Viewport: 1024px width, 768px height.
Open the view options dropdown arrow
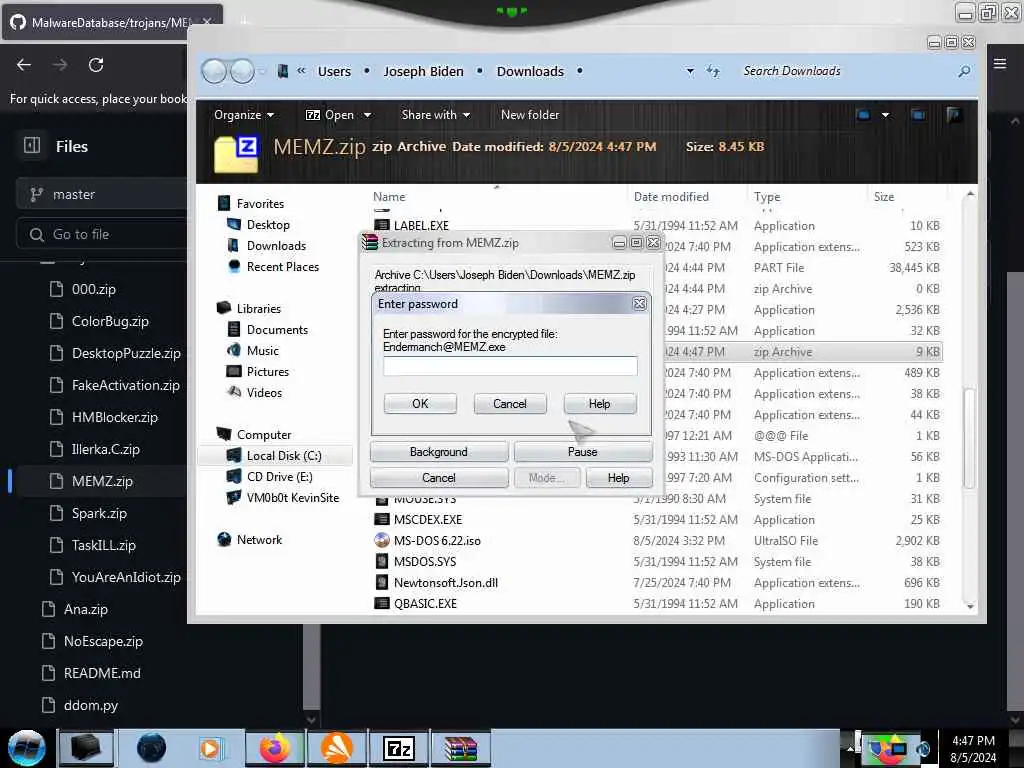point(886,116)
